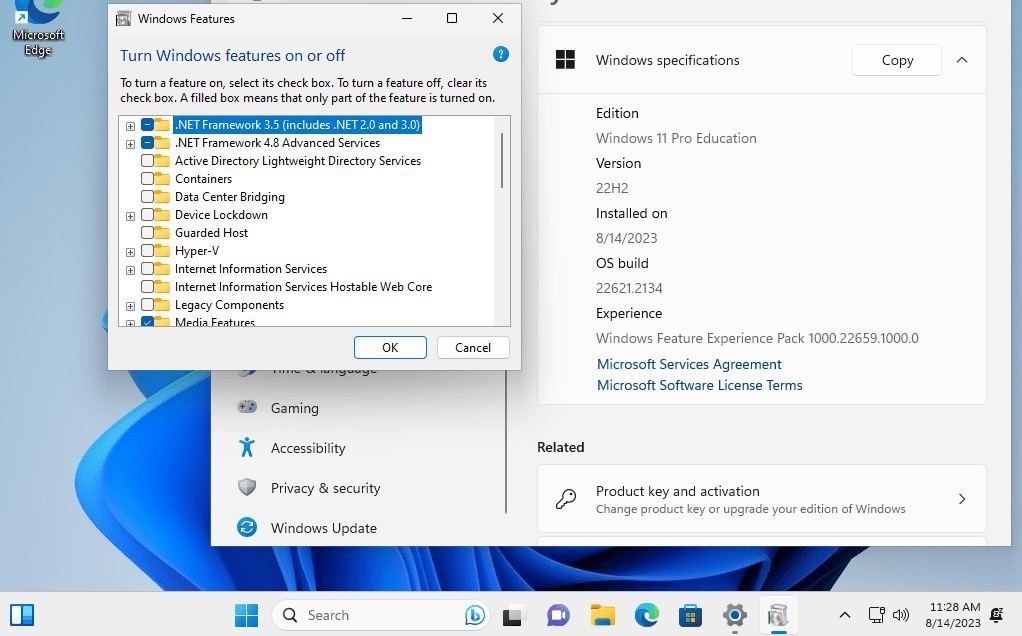1022x636 pixels.
Task: Open Task View on taskbar
Action: (512, 615)
